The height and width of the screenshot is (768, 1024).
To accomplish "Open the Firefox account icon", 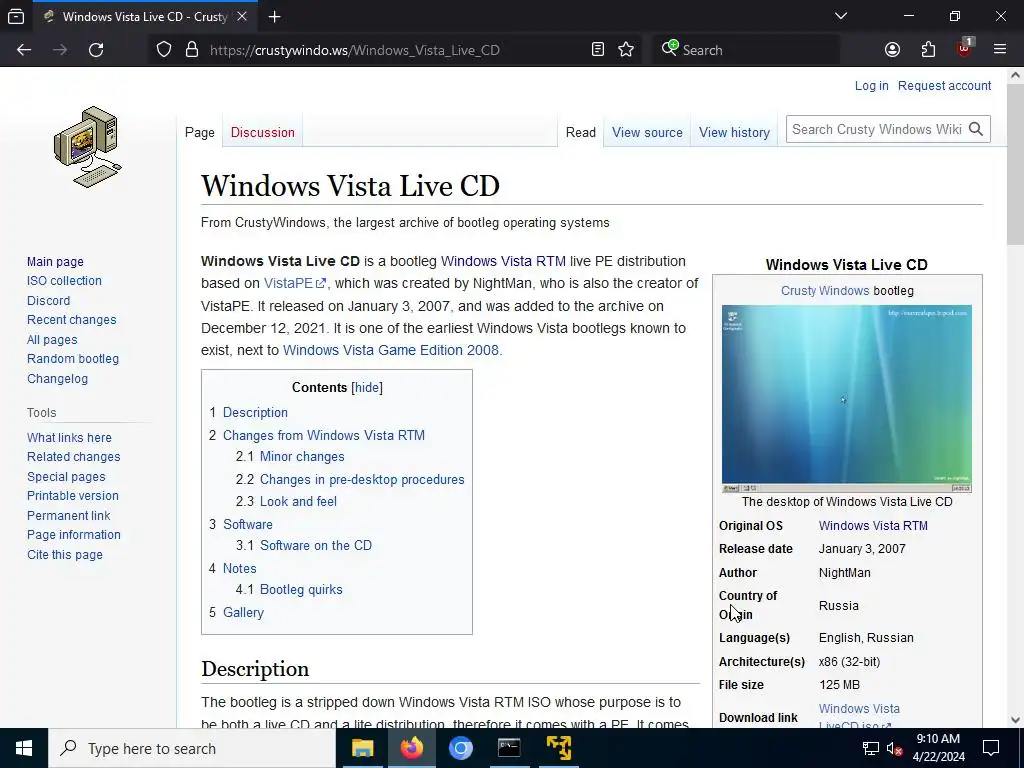I will click(892, 50).
